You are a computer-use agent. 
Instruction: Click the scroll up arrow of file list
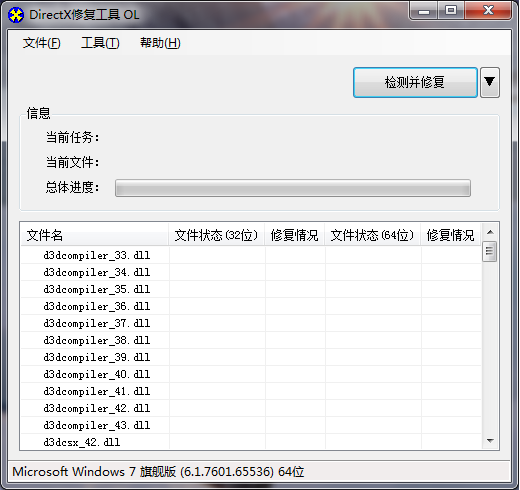490,232
